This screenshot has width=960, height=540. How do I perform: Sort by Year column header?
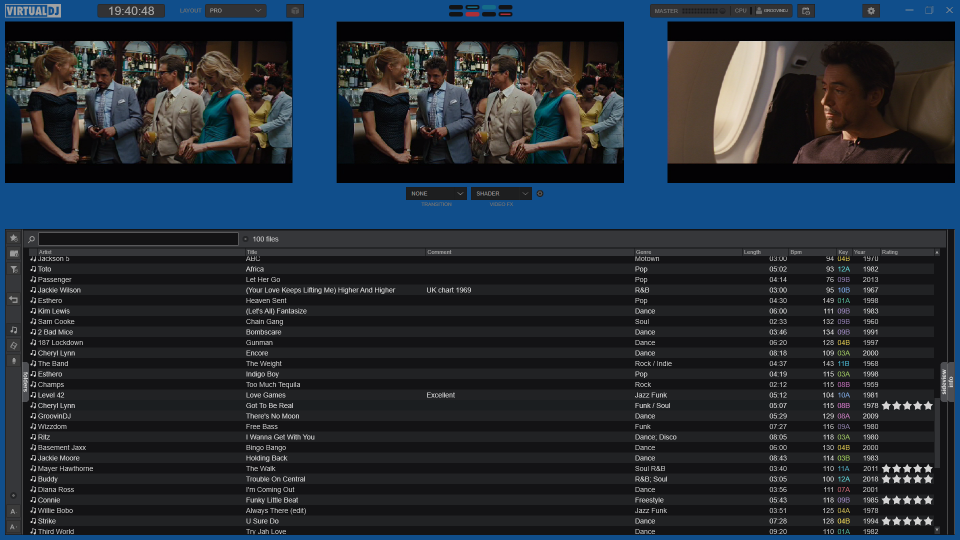point(866,252)
